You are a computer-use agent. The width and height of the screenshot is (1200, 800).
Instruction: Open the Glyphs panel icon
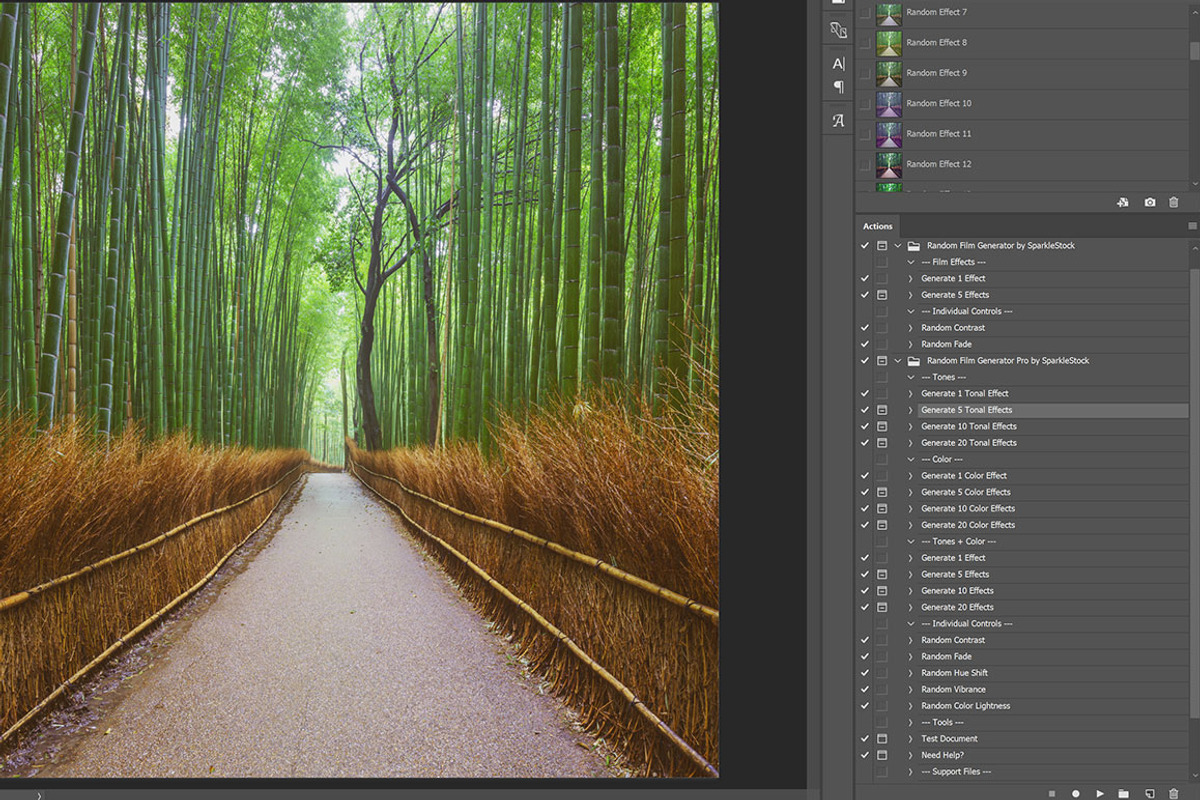[838, 120]
